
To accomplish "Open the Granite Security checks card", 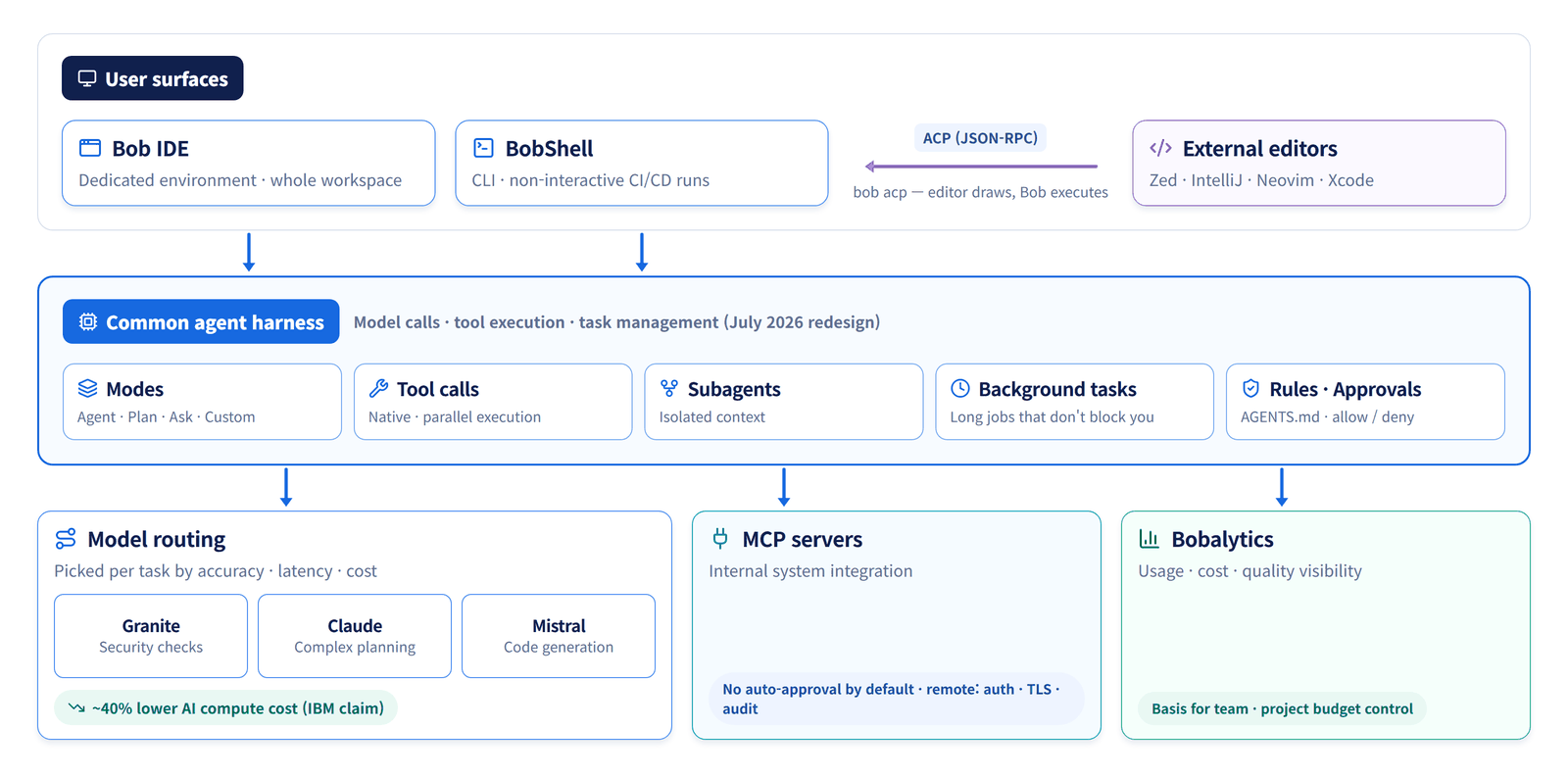I will point(151,636).
